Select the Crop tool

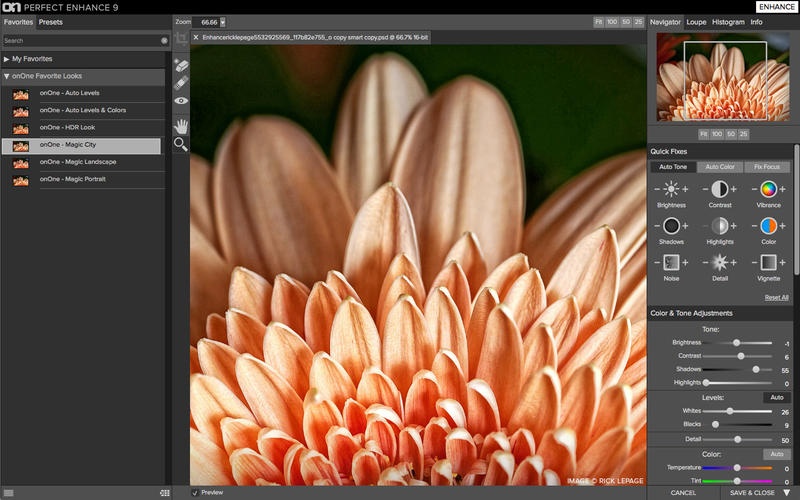pyautogui.click(x=181, y=39)
